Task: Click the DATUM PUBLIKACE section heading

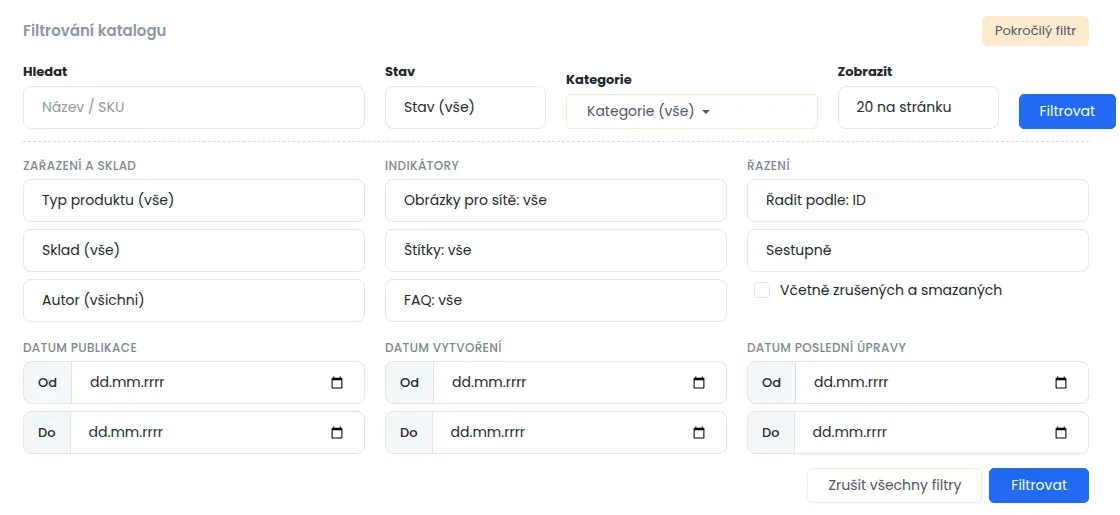Action: pos(80,348)
